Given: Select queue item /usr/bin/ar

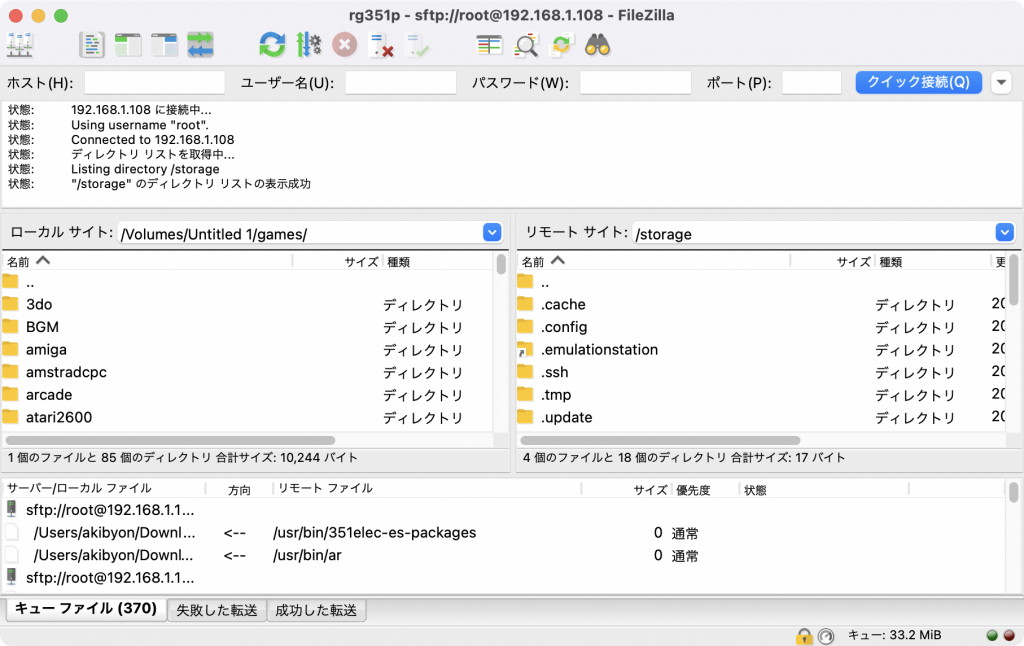Looking at the screenshot, I should [504, 555].
